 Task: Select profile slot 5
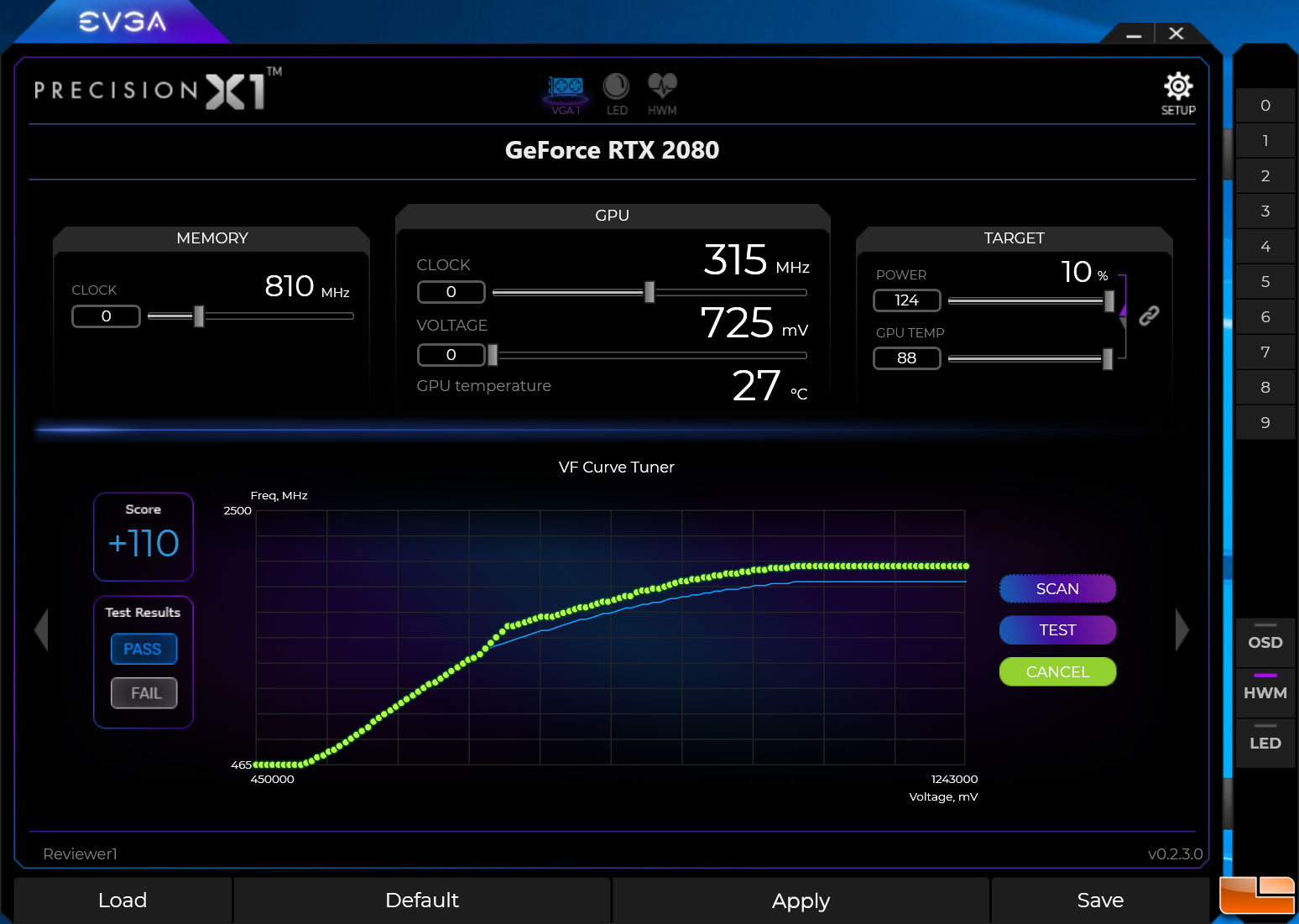[x=1265, y=281]
